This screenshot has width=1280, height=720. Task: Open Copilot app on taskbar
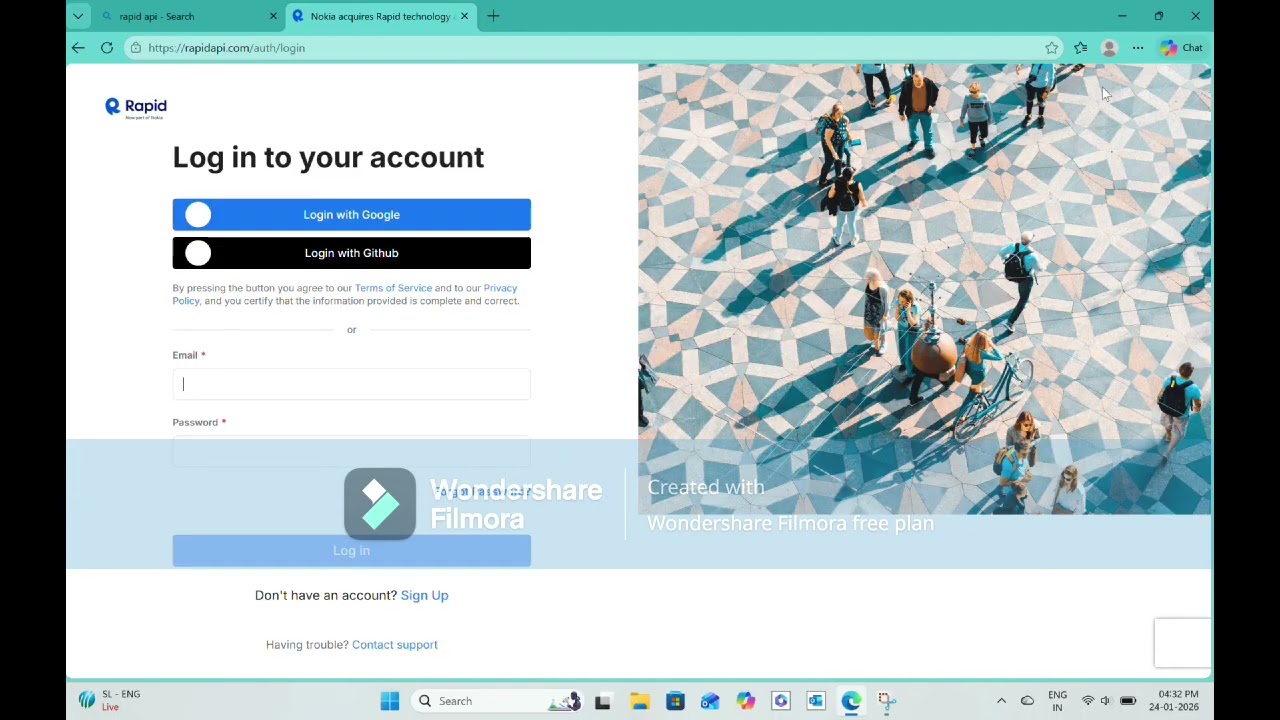746,701
